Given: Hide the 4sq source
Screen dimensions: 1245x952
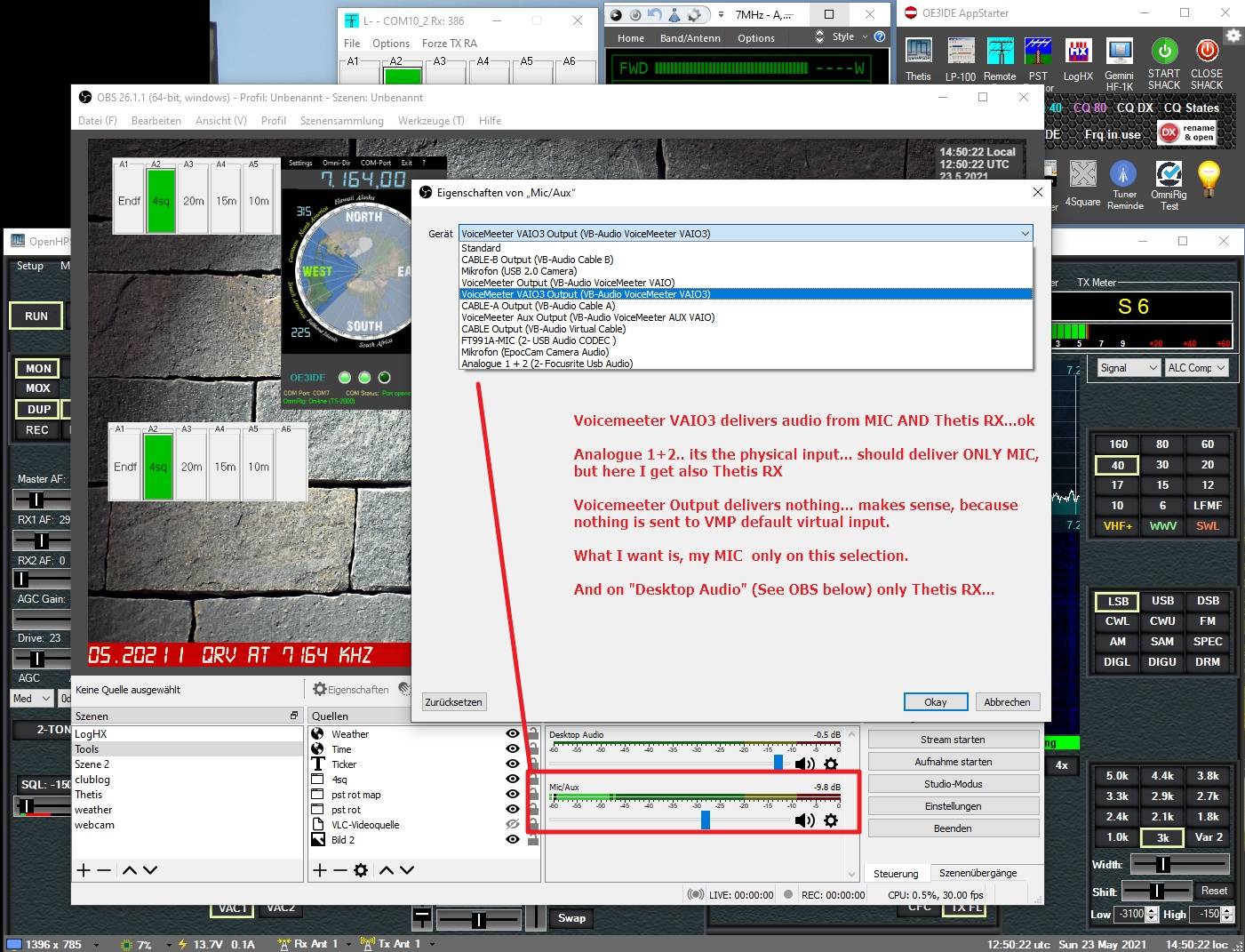Looking at the screenshot, I should point(512,780).
